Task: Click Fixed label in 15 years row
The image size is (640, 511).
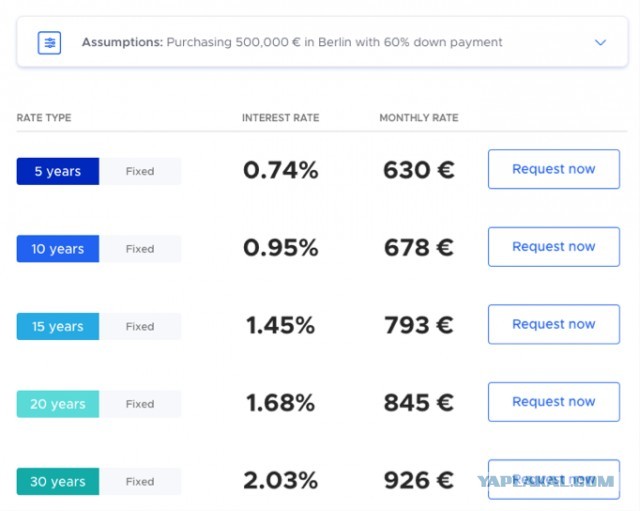Action: click(140, 326)
